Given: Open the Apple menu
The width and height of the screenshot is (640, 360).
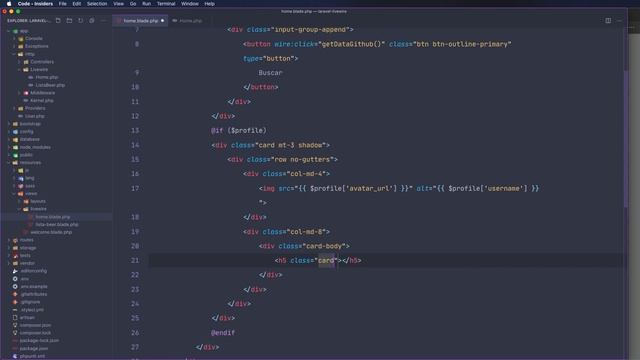Looking at the screenshot, I should click(x=9, y=4).
